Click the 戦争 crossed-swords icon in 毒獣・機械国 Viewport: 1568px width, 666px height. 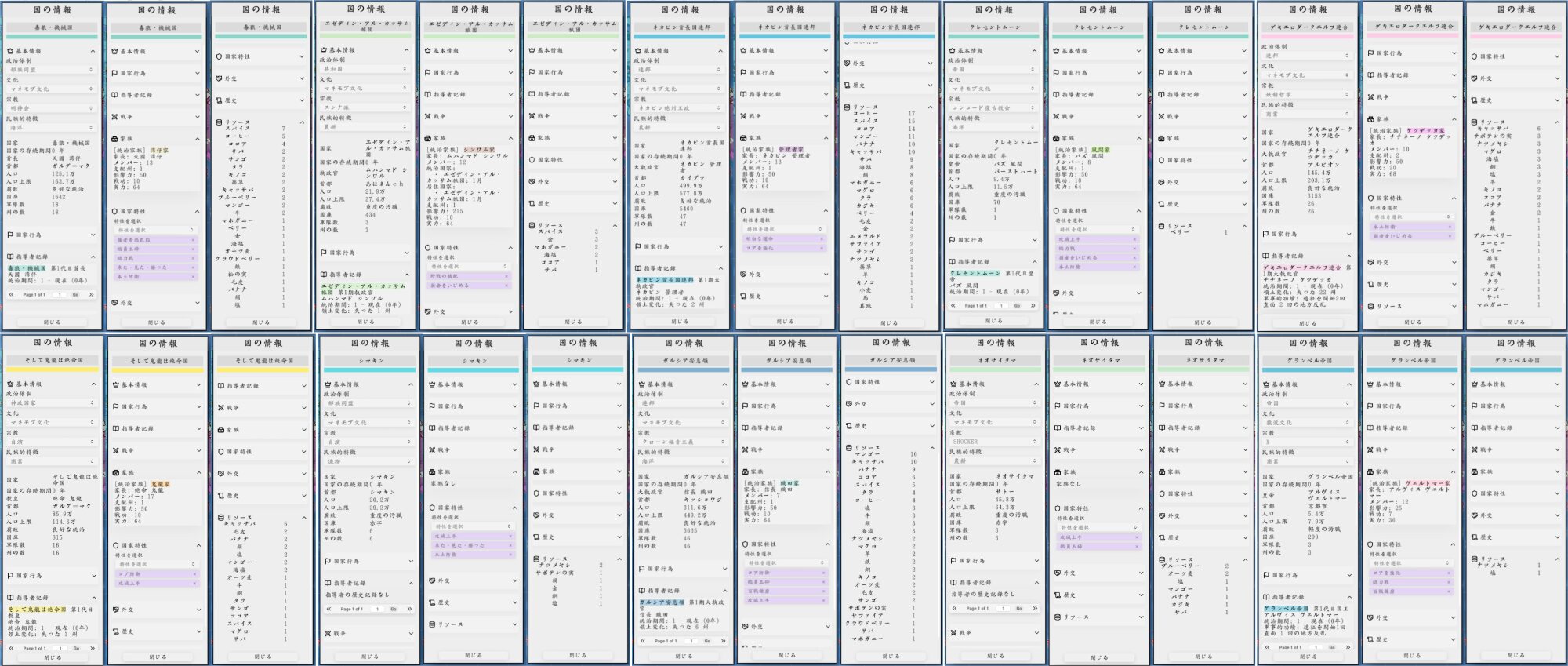coord(114,117)
